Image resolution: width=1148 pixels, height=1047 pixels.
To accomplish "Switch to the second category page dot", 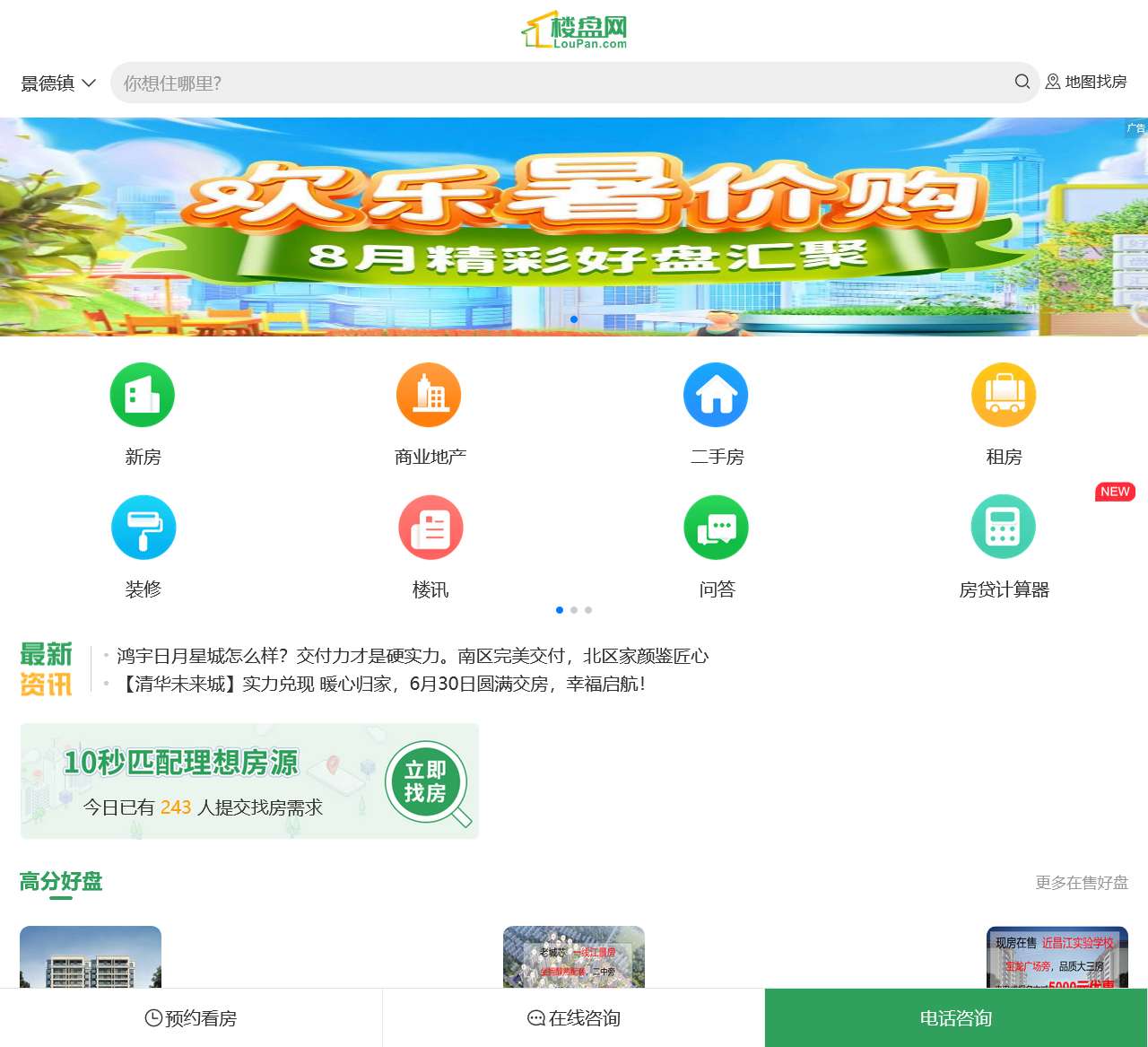I will click(574, 610).
